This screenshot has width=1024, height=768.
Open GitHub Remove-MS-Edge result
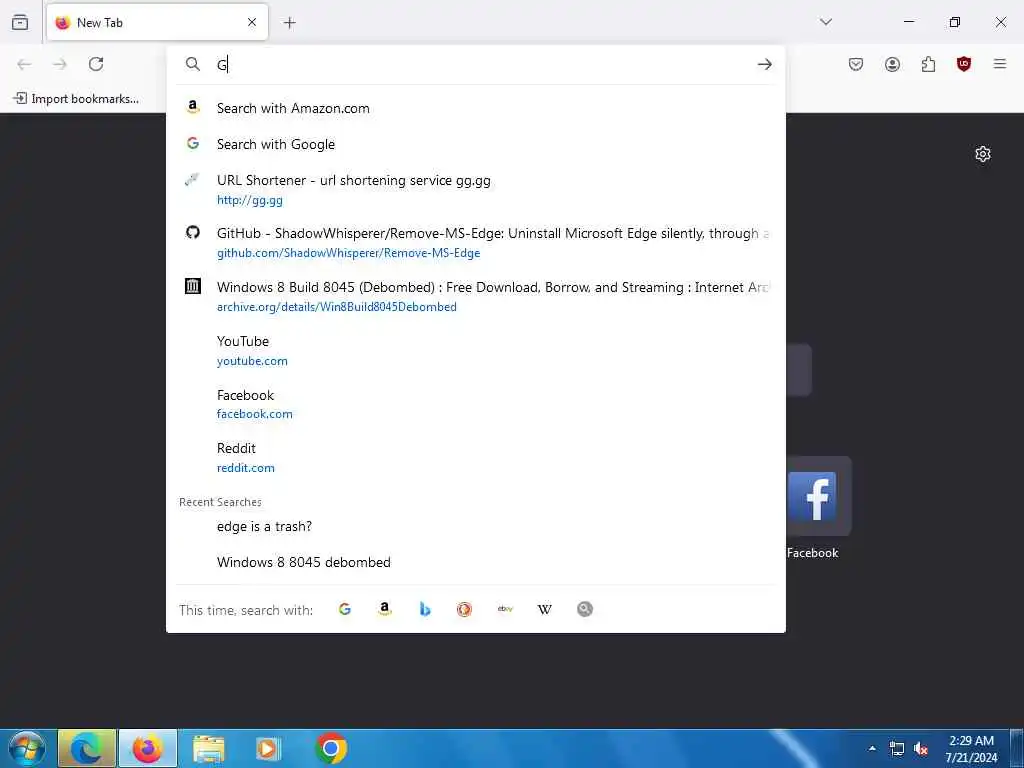475,242
